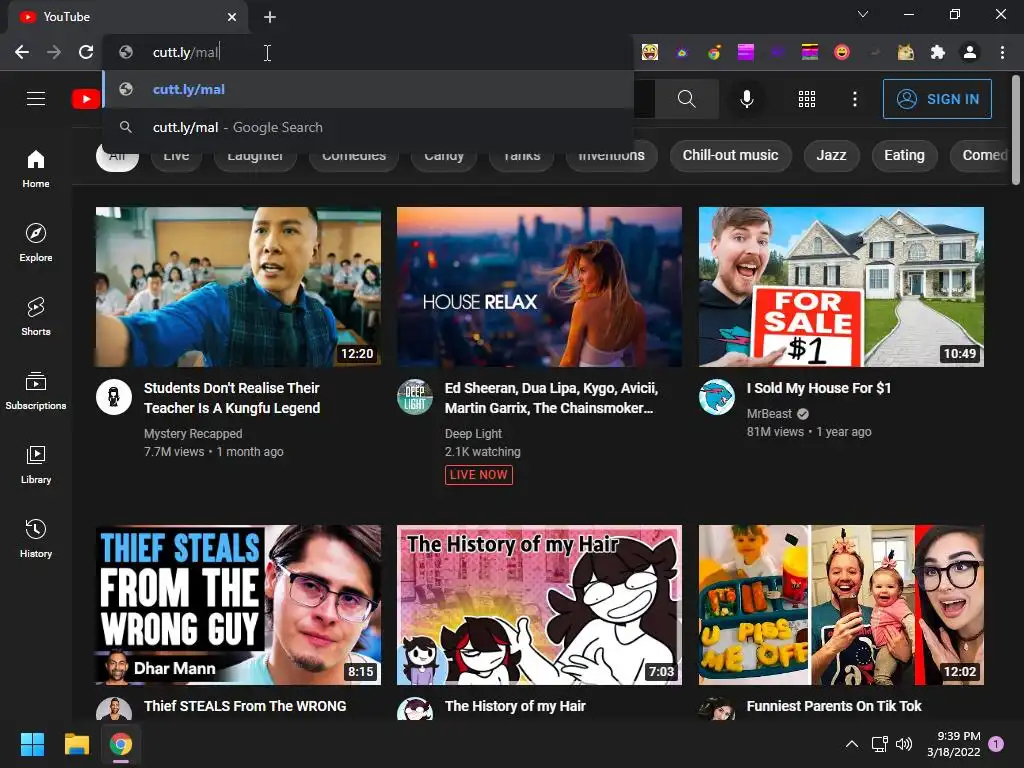1024x768 pixels.
Task: Open the YouTube apps grid icon
Action: [807, 99]
